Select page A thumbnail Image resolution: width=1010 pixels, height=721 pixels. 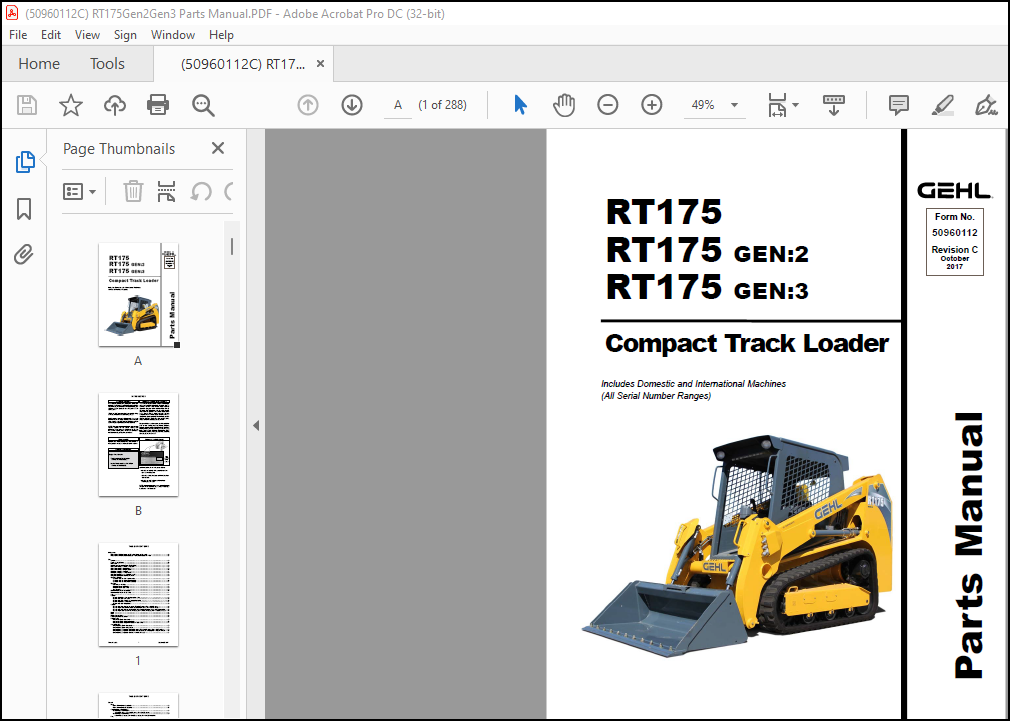click(x=138, y=295)
